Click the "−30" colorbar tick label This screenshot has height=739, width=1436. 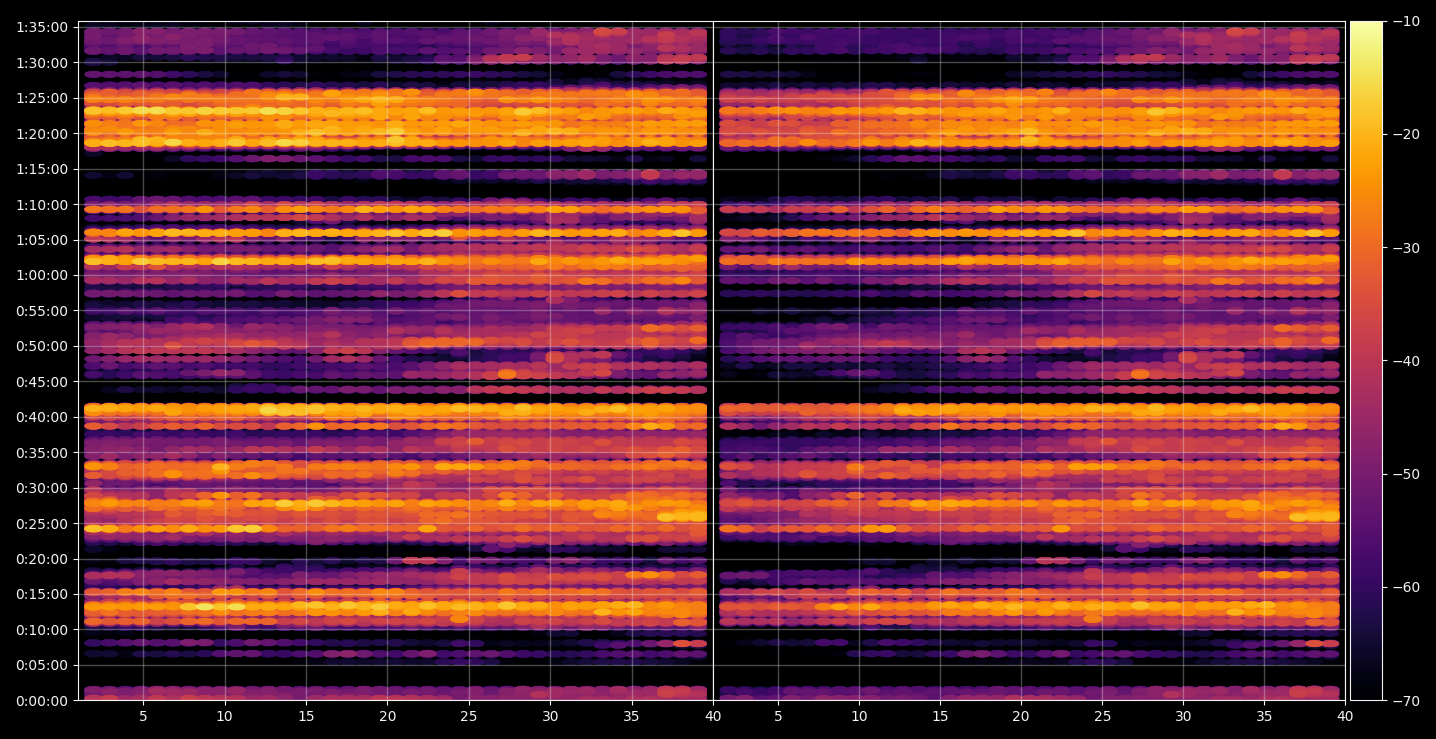[1405, 248]
